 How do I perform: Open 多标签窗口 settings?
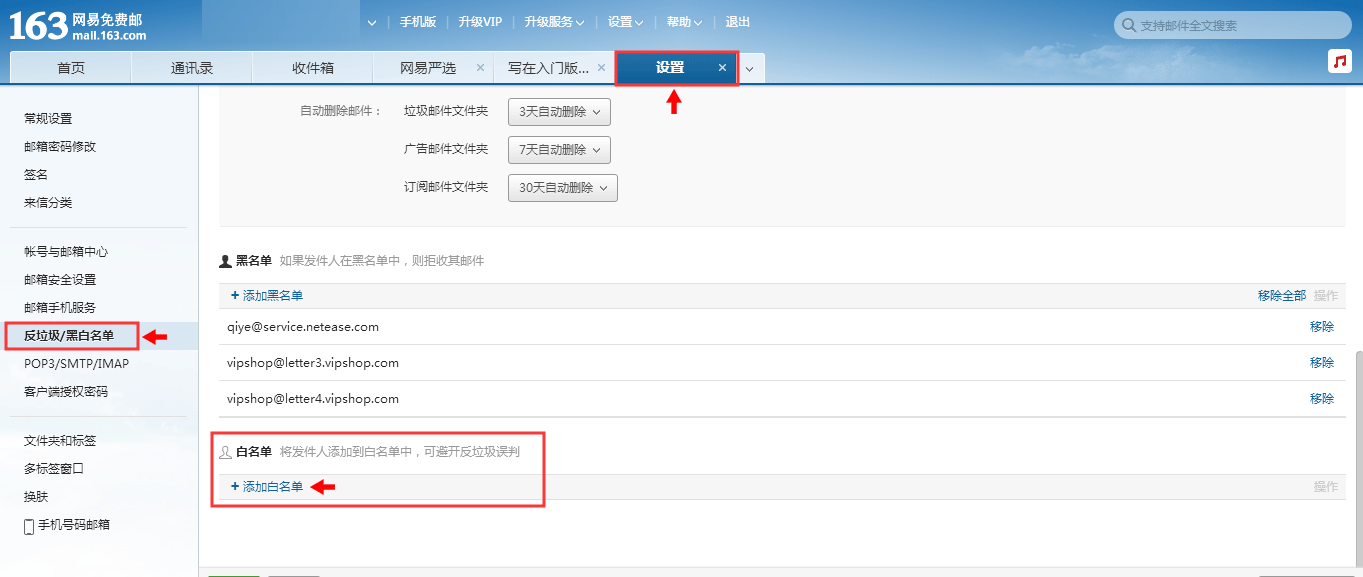pos(54,469)
